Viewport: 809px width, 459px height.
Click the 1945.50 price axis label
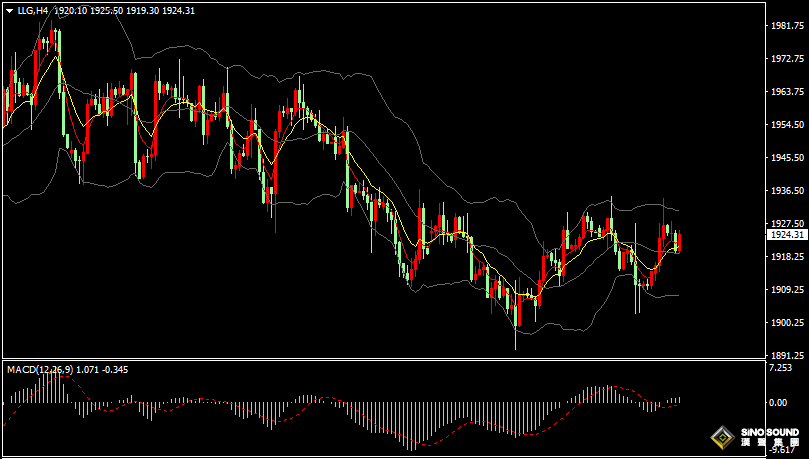pos(788,158)
